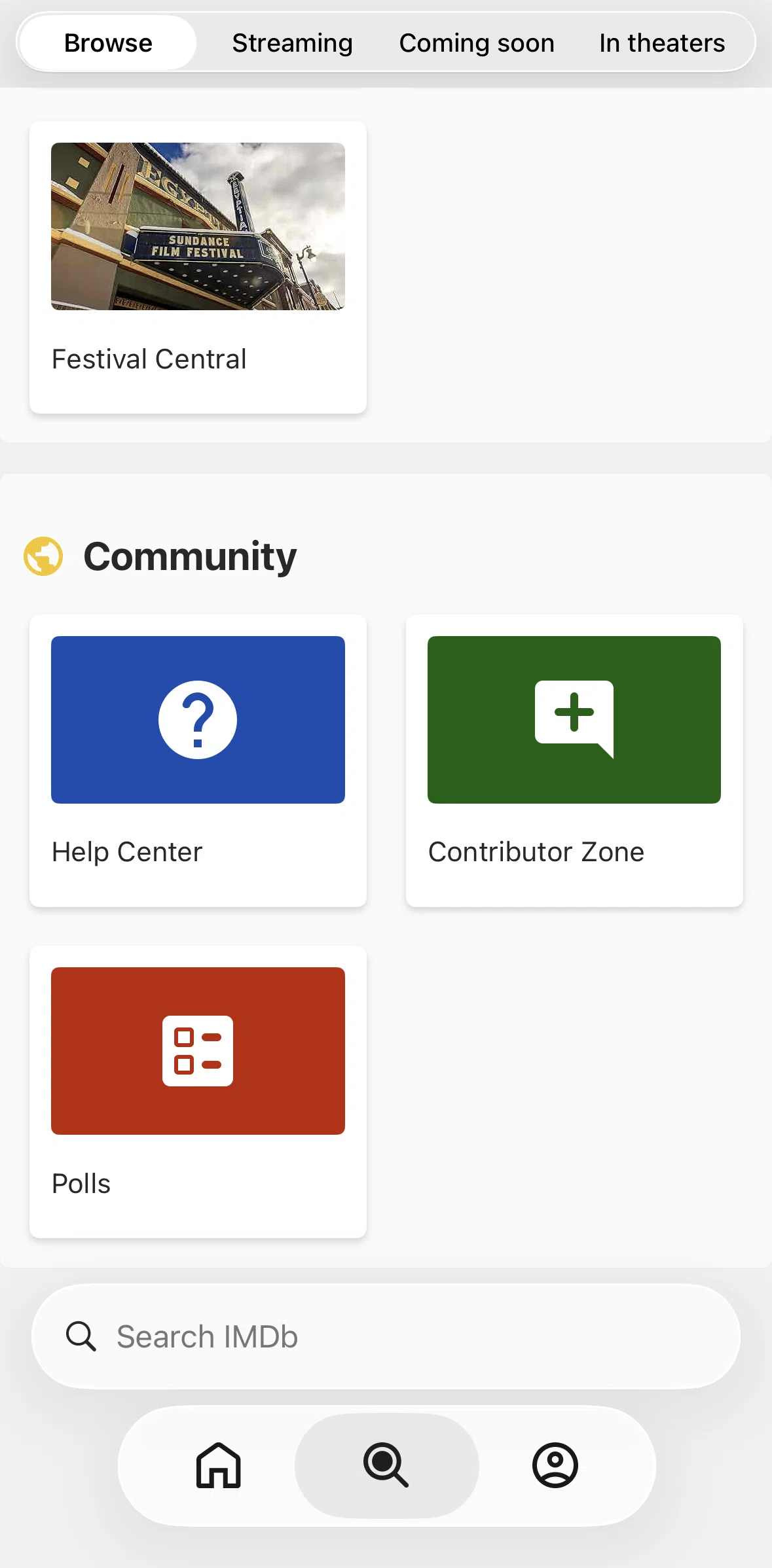
Task: Select the Coming soon tab
Action: click(477, 43)
